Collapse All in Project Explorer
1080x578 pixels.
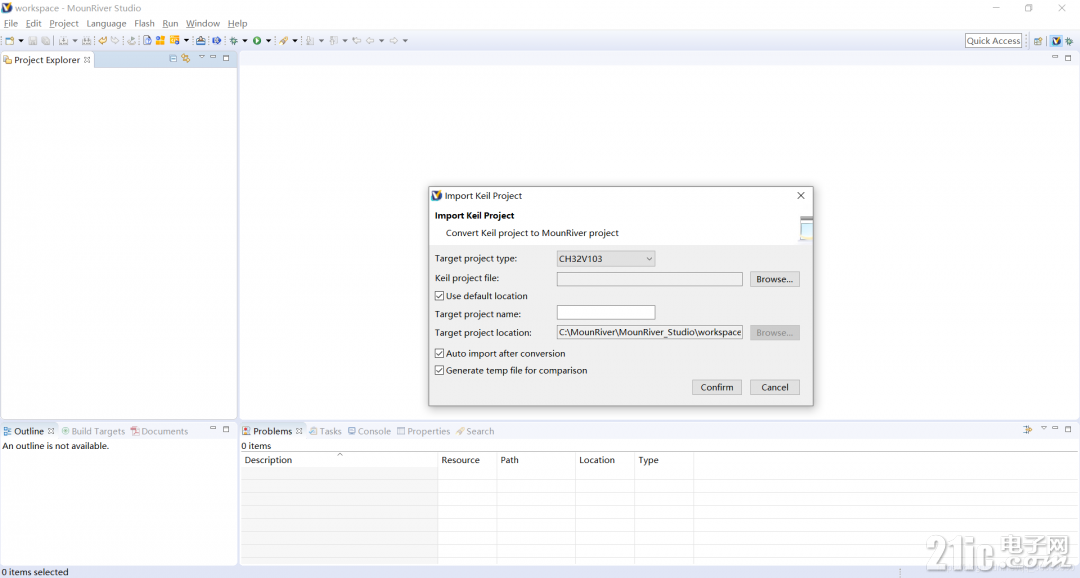[x=173, y=59]
